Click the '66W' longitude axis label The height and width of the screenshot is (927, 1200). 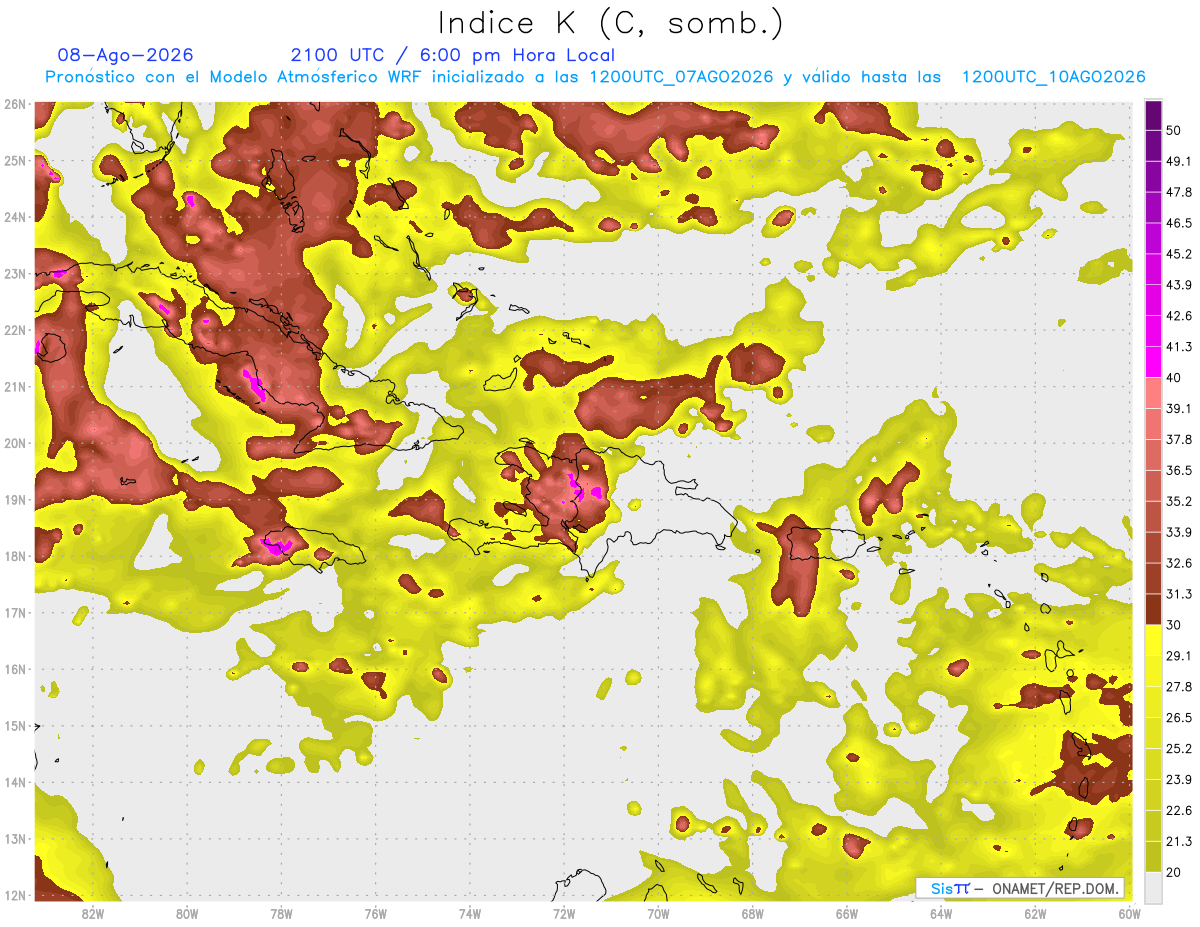[x=847, y=913]
